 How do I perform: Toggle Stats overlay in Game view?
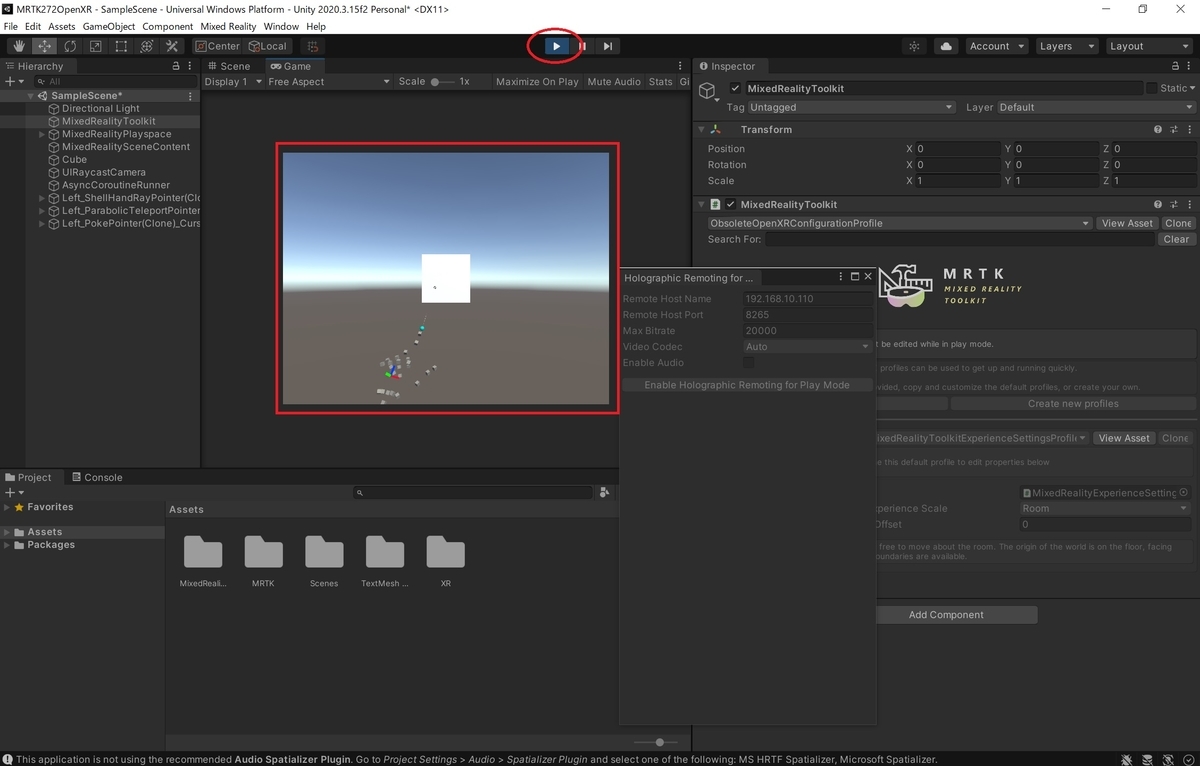coord(661,82)
